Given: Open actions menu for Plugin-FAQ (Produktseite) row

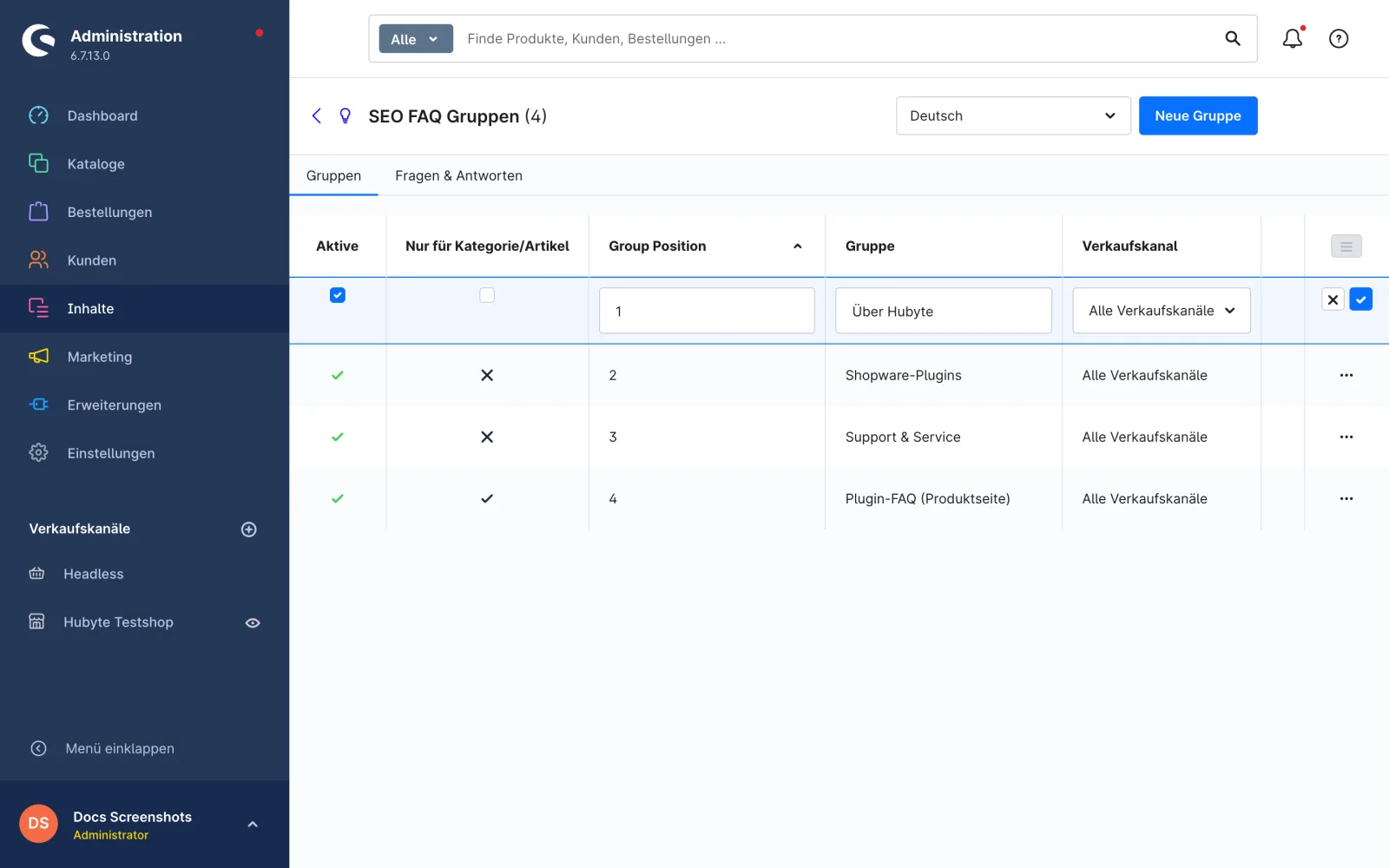Looking at the screenshot, I should [1346, 498].
